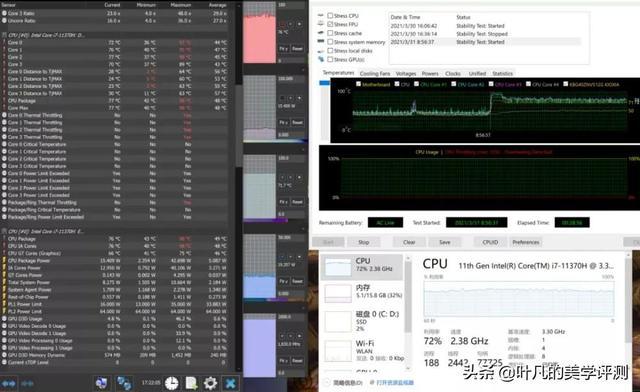Click the blue X close sensors icon
Image resolution: width=640 pixels, height=392 pixels.
(231, 383)
